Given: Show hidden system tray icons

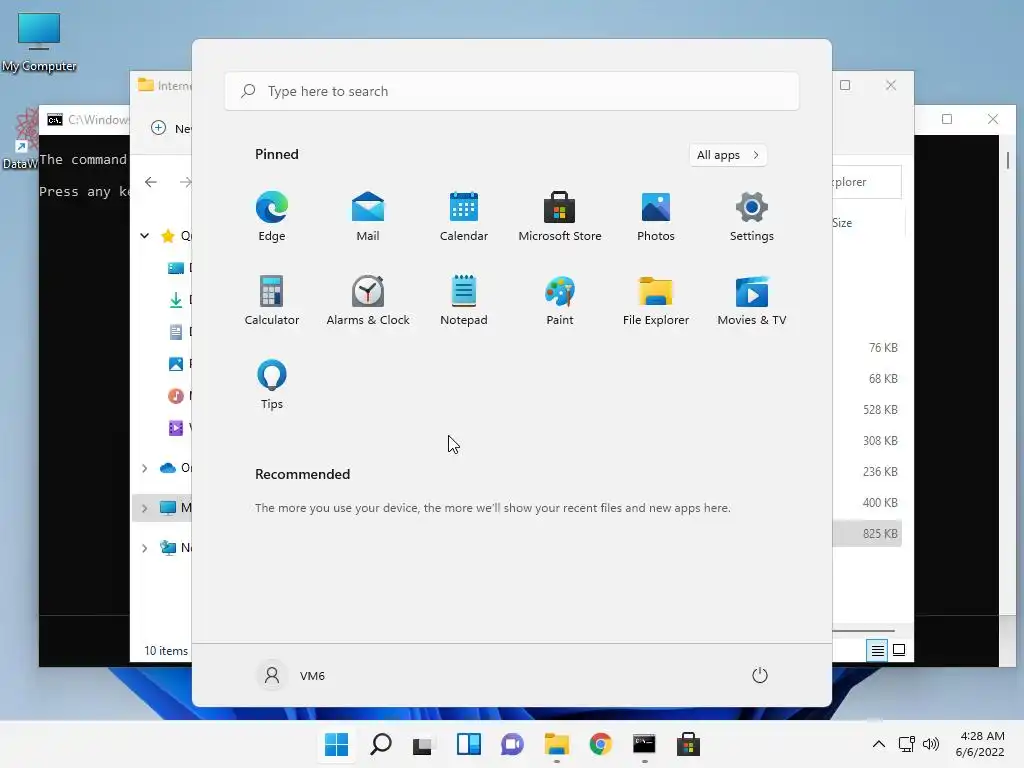Looking at the screenshot, I should pyautogui.click(x=879, y=744).
